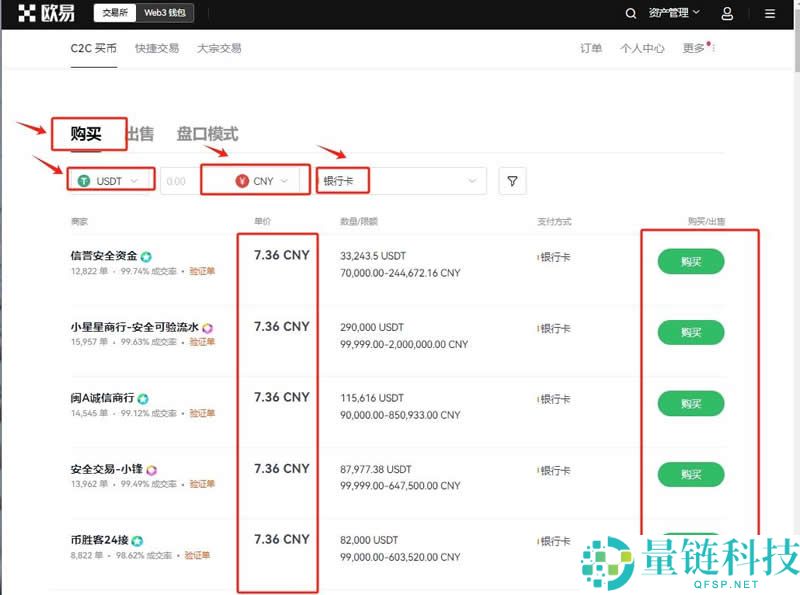This screenshot has height=595, width=800.
Task: Switch to the 交易所 mode
Action: tap(116, 13)
